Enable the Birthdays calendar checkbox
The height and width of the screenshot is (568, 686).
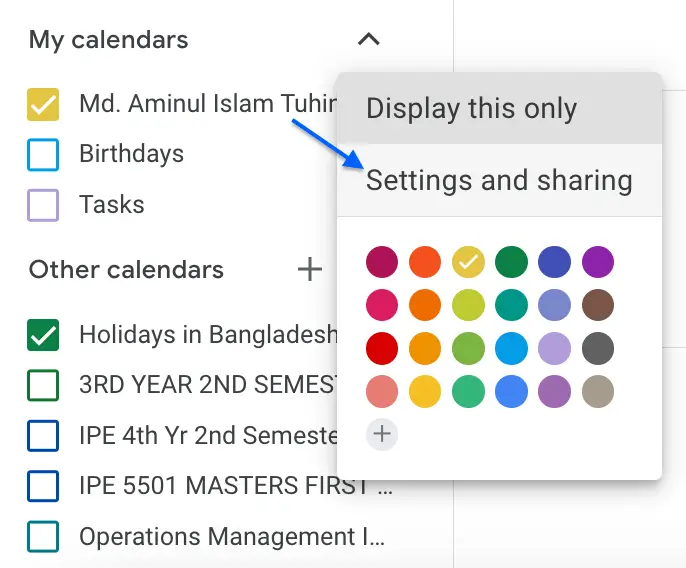43,154
